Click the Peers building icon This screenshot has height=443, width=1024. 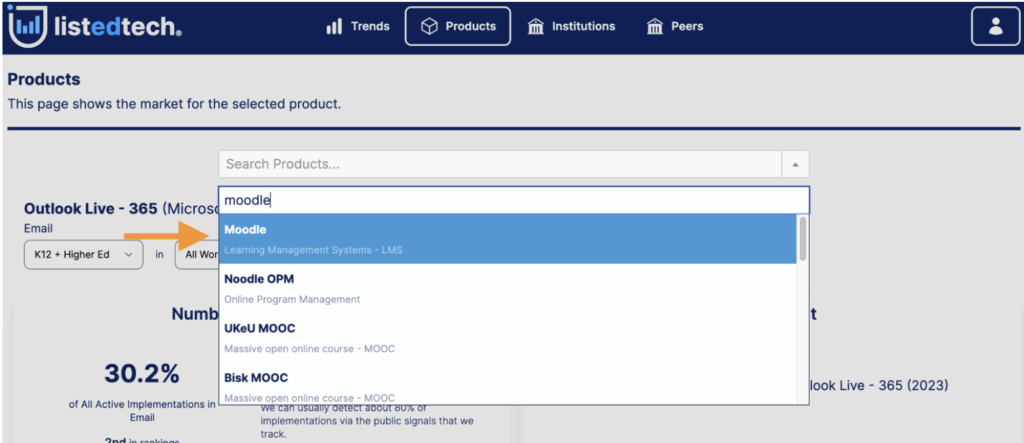(654, 27)
